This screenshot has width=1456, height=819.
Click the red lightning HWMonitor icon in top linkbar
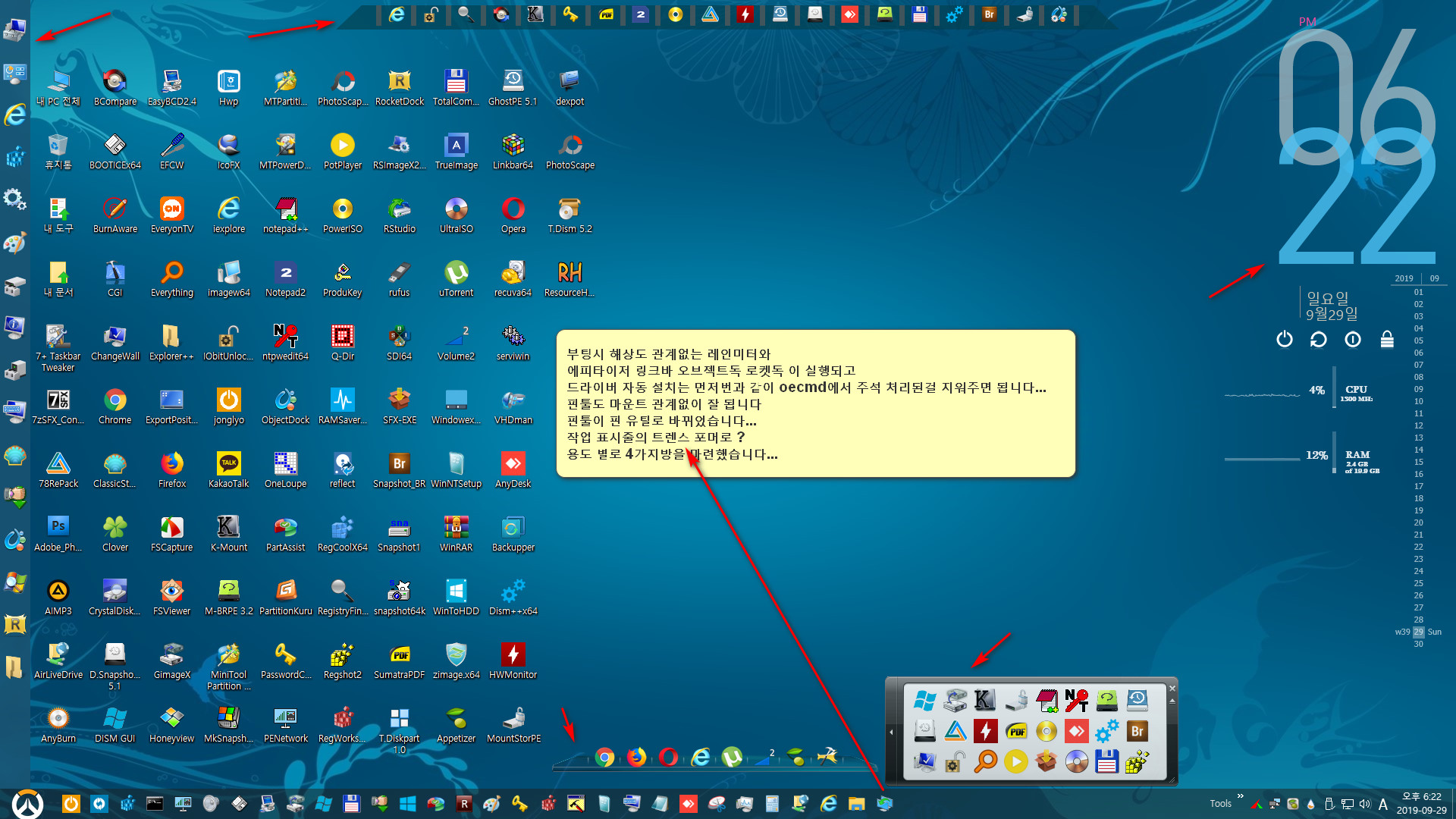coord(745,14)
